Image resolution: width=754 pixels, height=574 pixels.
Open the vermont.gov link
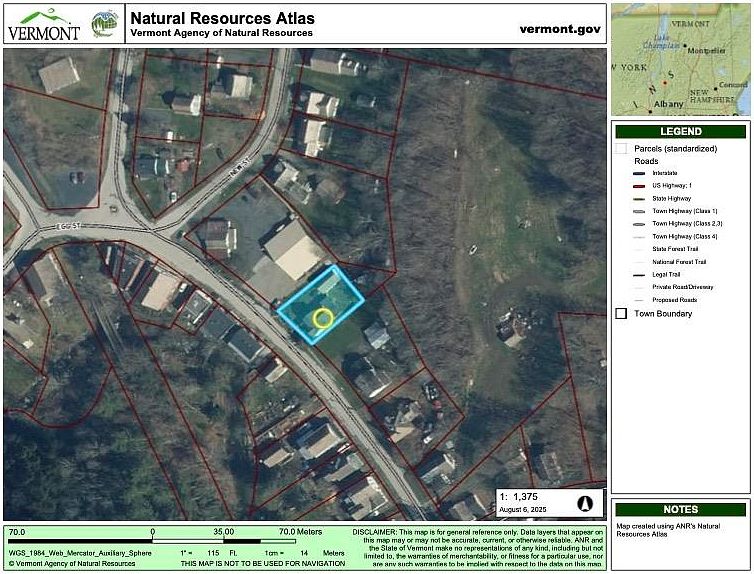click(560, 27)
